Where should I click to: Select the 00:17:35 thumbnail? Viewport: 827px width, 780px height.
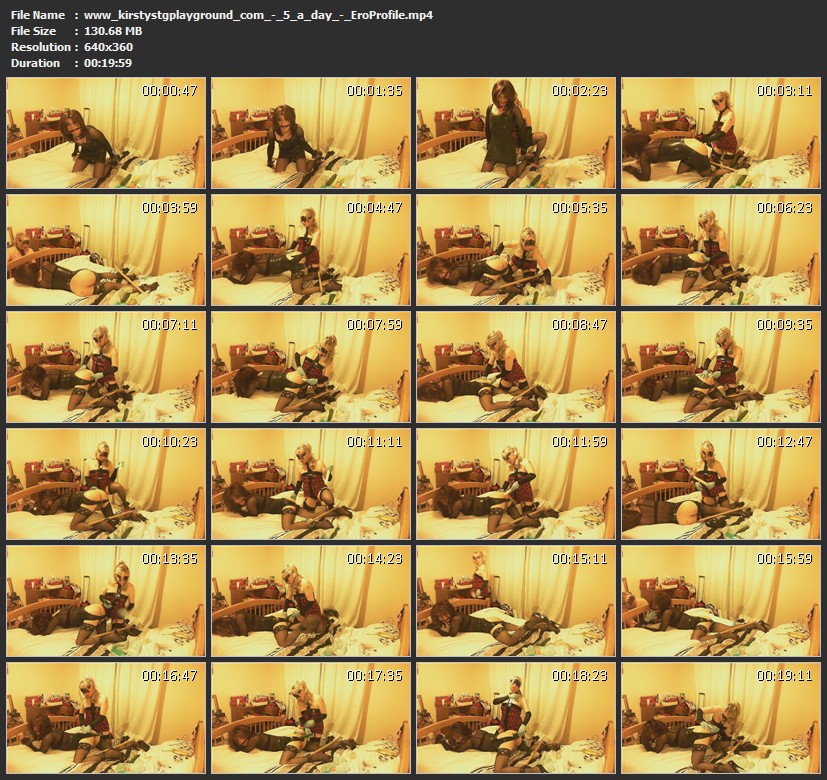click(x=311, y=717)
